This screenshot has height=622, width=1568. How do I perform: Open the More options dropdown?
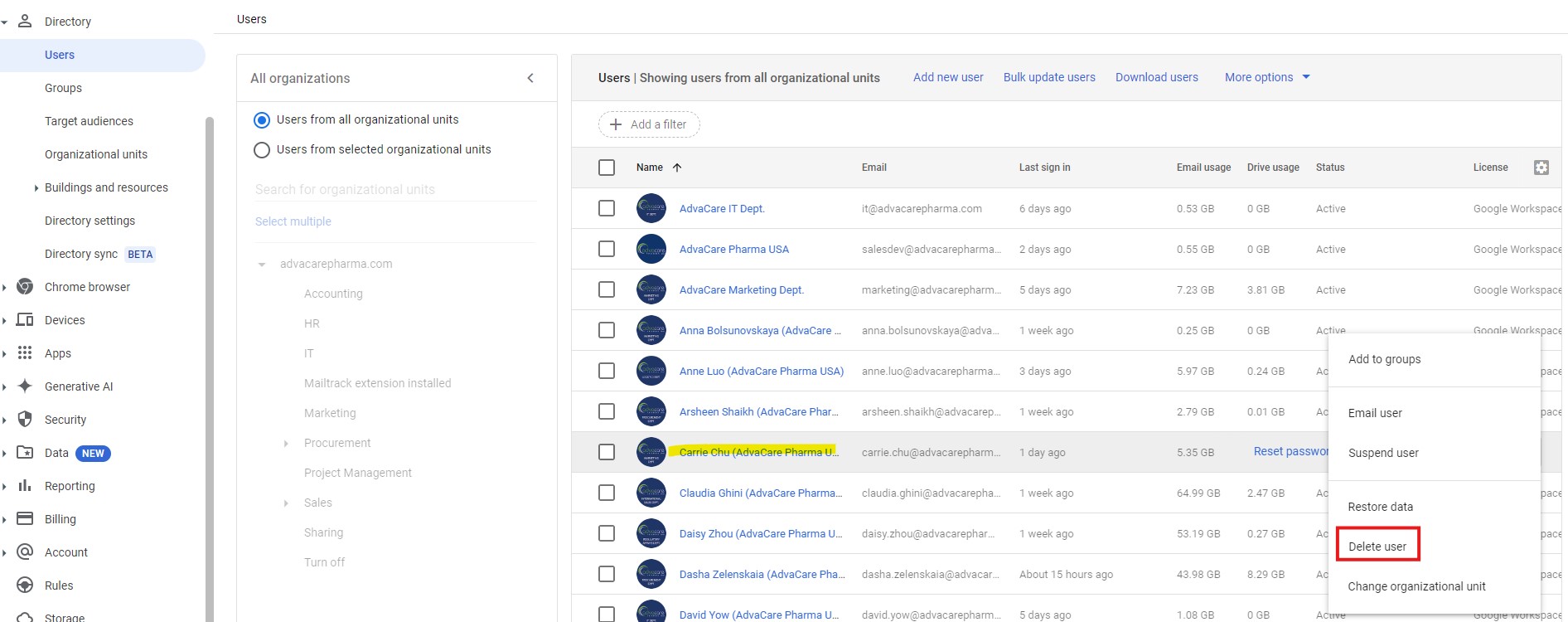(x=1267, y=77)
